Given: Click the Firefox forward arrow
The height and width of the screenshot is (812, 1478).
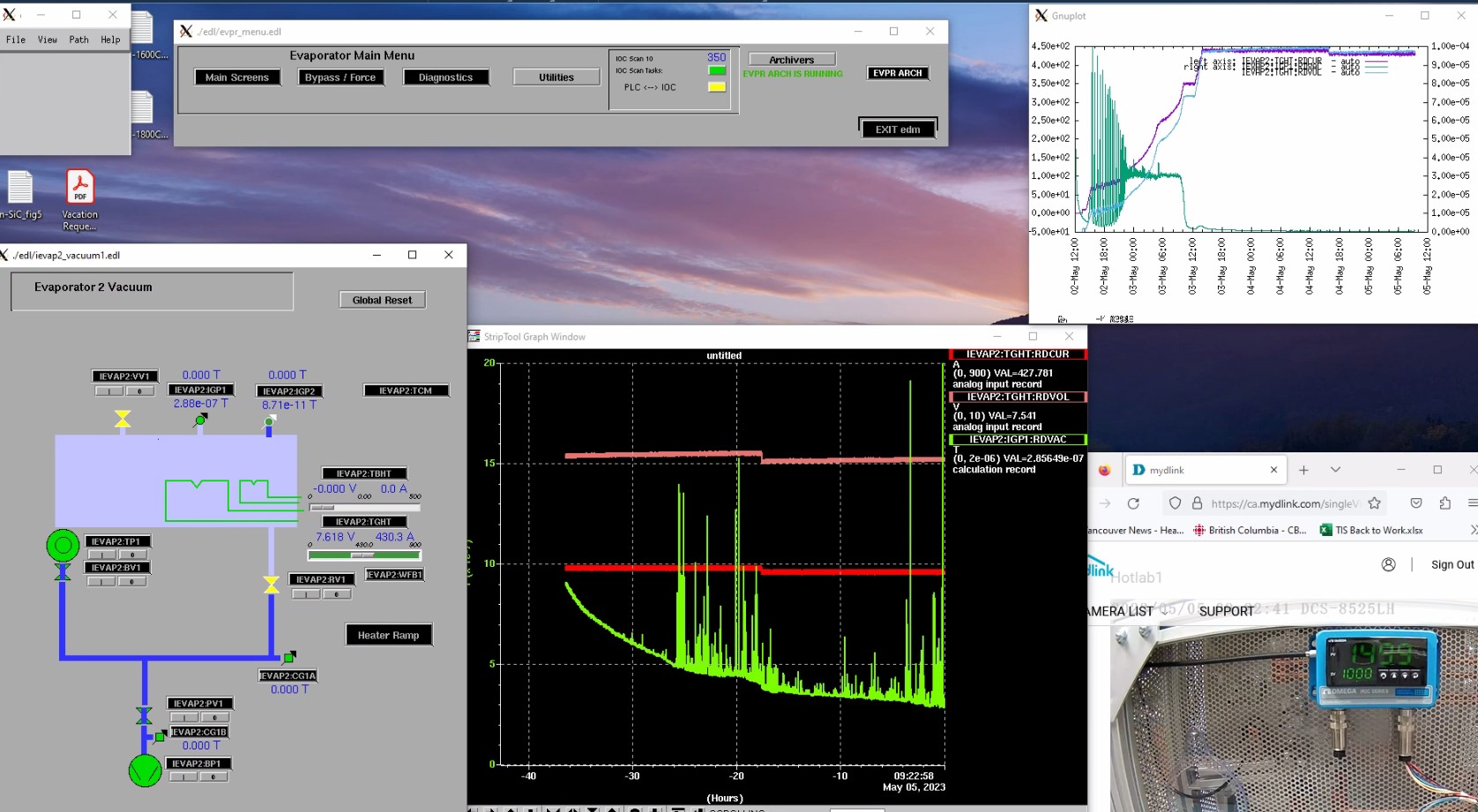Looking at the screenshot, I should point(1105,503).
